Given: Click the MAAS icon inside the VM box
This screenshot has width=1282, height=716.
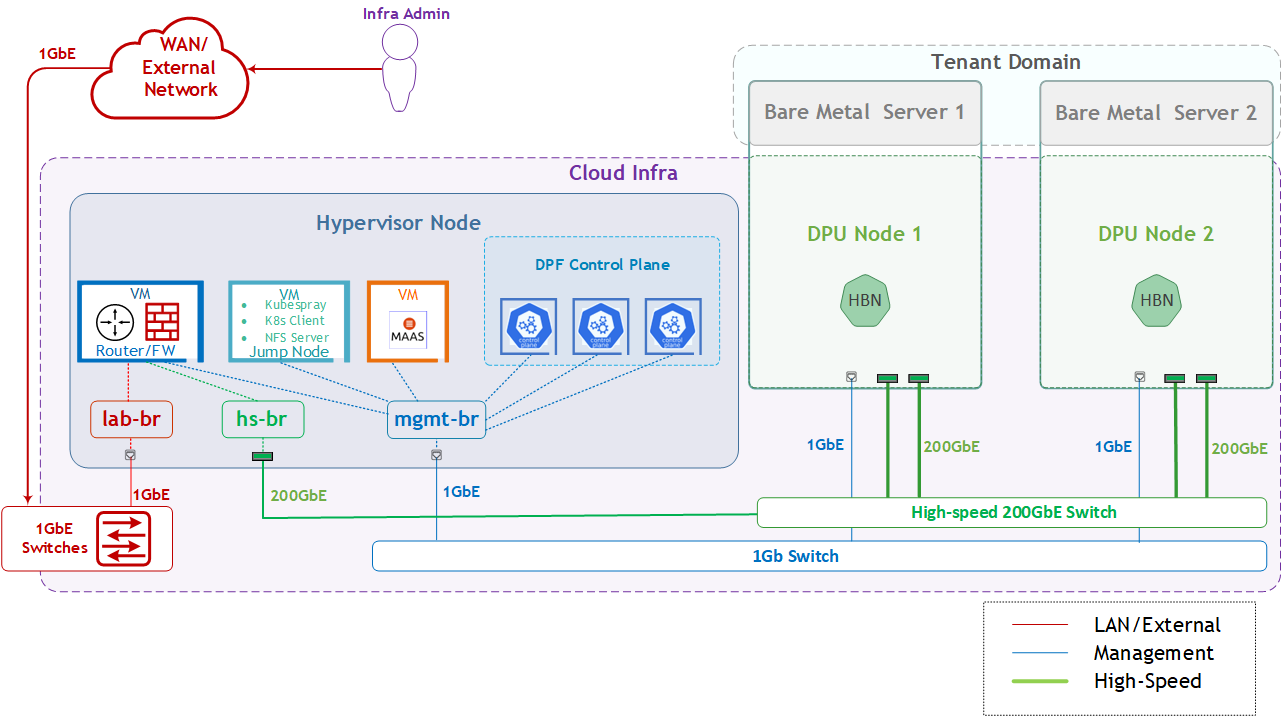Looking at the screenshot, I should [x=406, y=327].
